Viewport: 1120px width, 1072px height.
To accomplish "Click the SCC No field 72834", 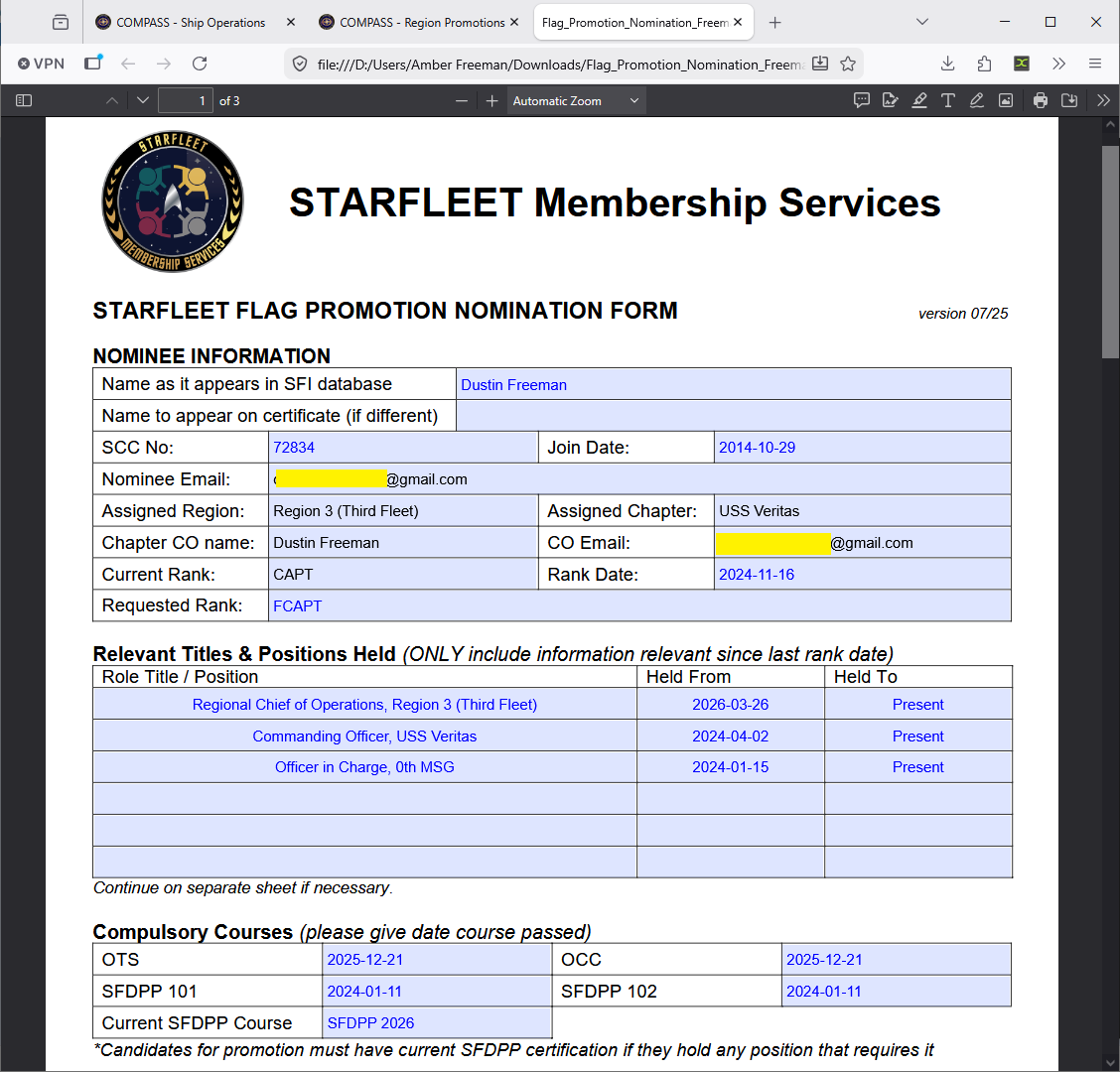I will [403, 447].
